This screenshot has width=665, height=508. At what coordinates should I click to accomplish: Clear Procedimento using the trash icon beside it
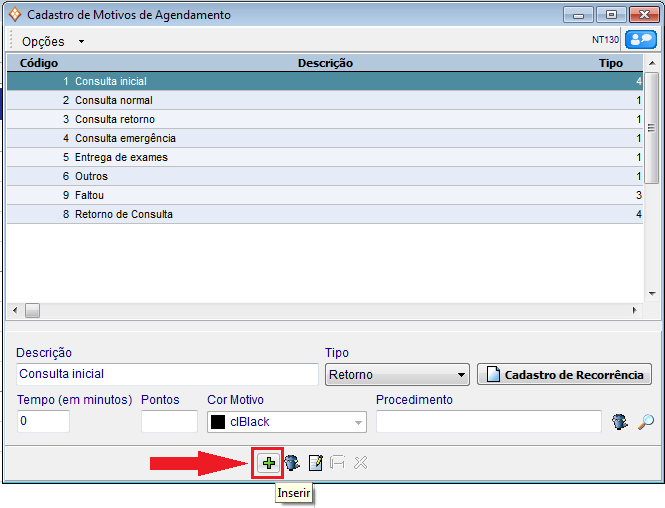pos(620,422)
